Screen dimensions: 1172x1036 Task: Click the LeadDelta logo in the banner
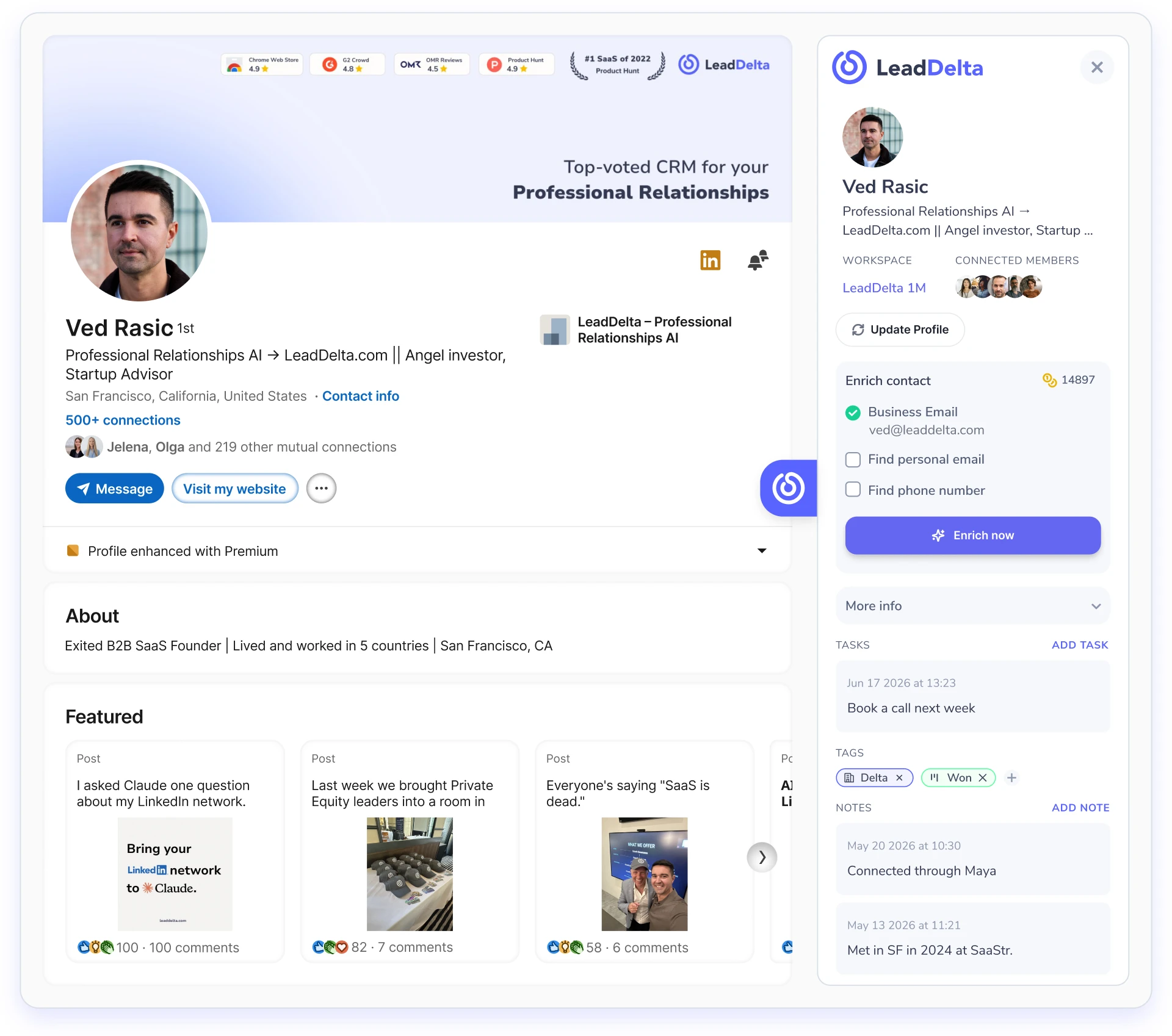tap(724, 65)
